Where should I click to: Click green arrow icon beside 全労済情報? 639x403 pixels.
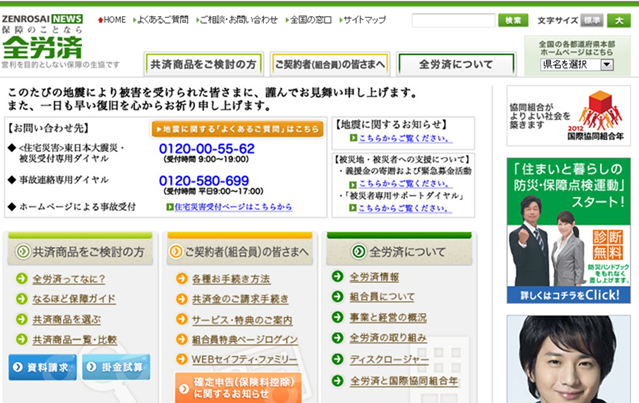pyautogui.click(x=340, y=277)
